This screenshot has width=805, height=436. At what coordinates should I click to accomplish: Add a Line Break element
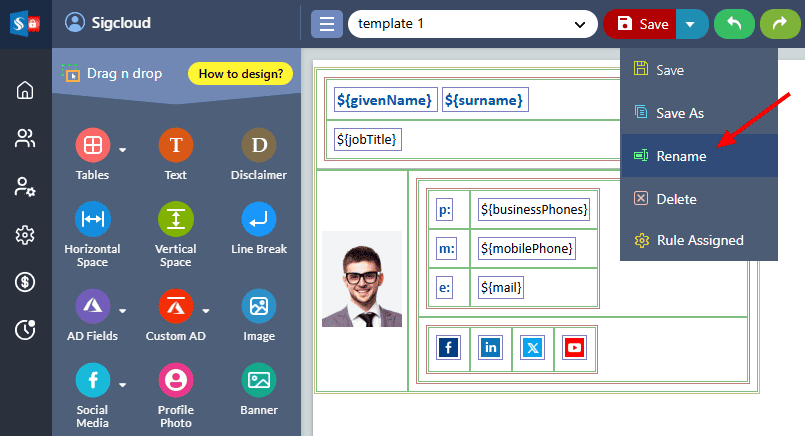(x=259, y=219)
